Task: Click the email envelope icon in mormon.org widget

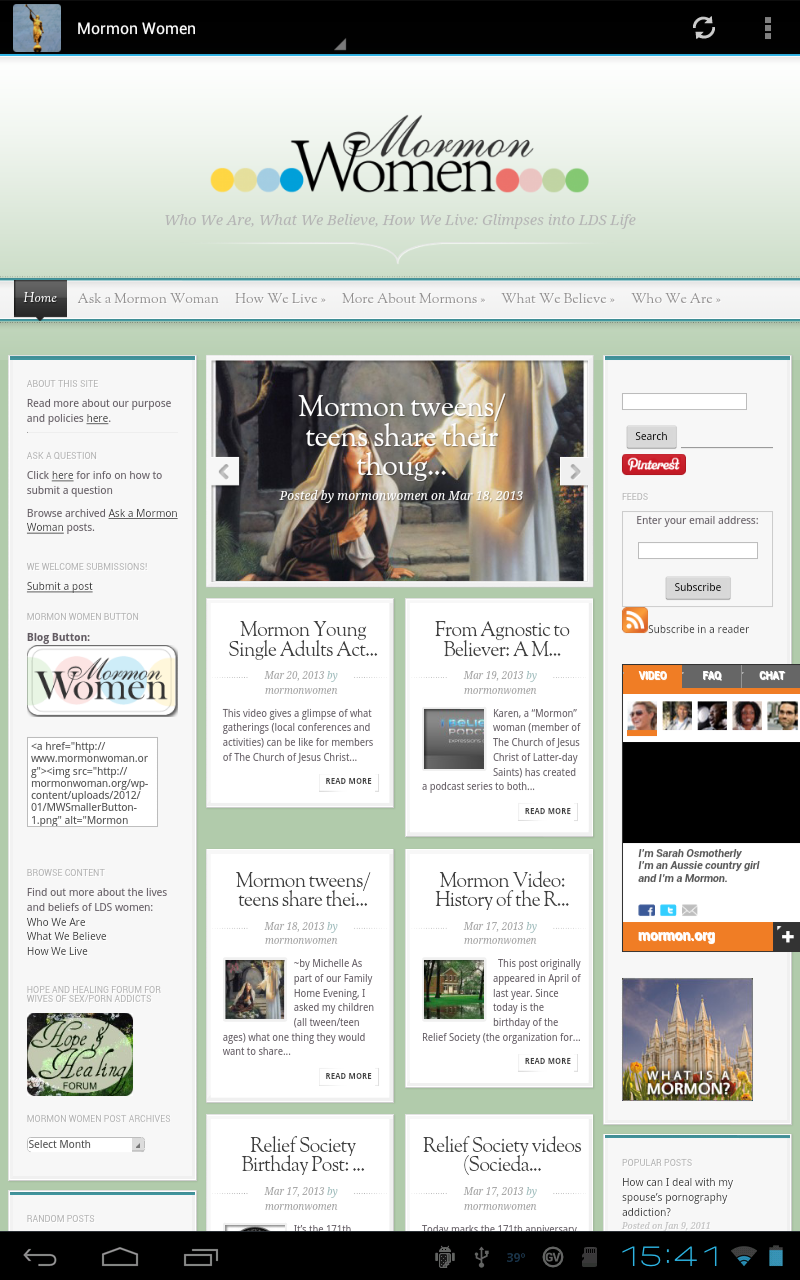Action: tap(689, 910)
